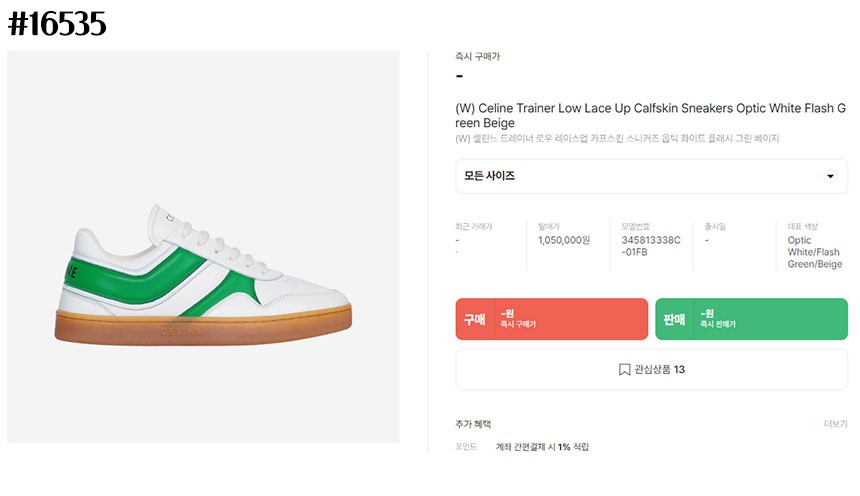
Task: Open the 모든 사이즈 size selector
Action: pos(652,176)
